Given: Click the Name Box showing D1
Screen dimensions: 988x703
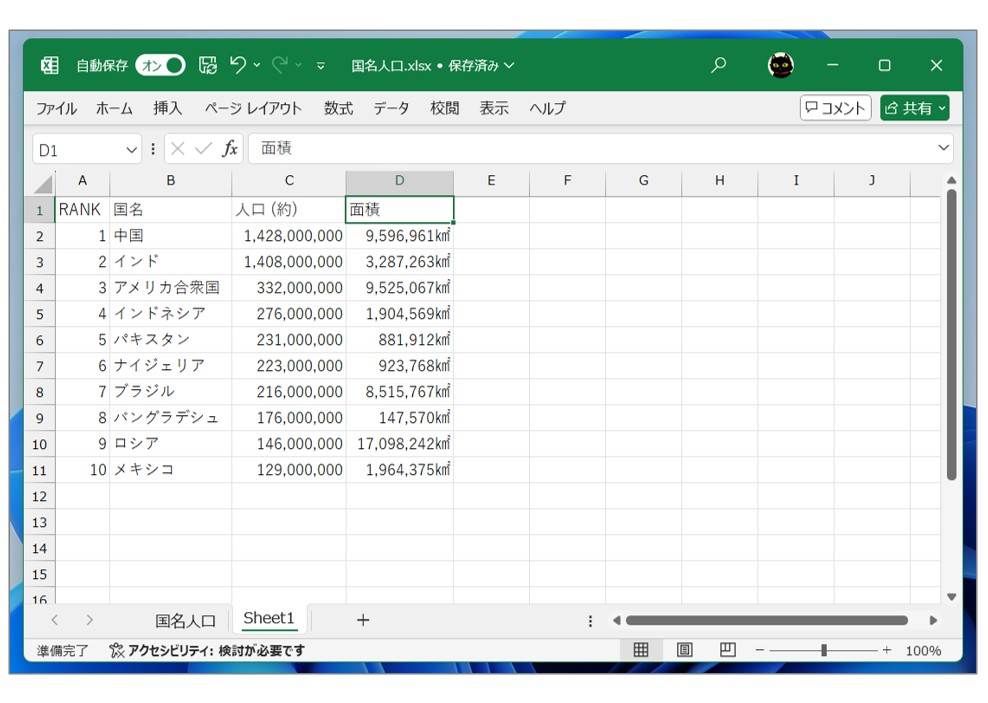Looking at the screenshot, I should [x=77, y=150].
